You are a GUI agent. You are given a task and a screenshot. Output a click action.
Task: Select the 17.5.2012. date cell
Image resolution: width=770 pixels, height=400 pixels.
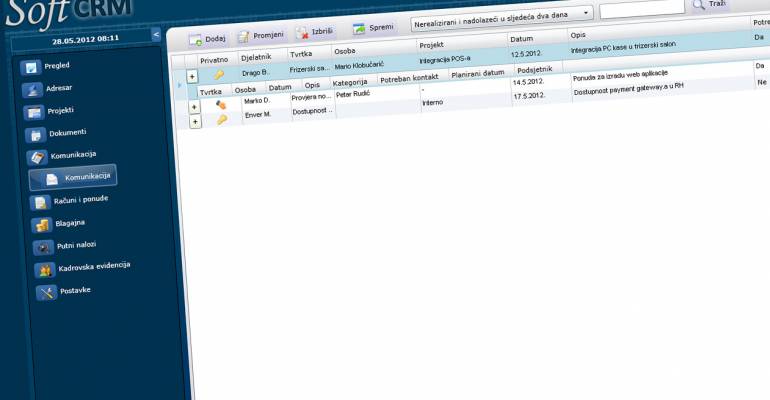[529, 96]
